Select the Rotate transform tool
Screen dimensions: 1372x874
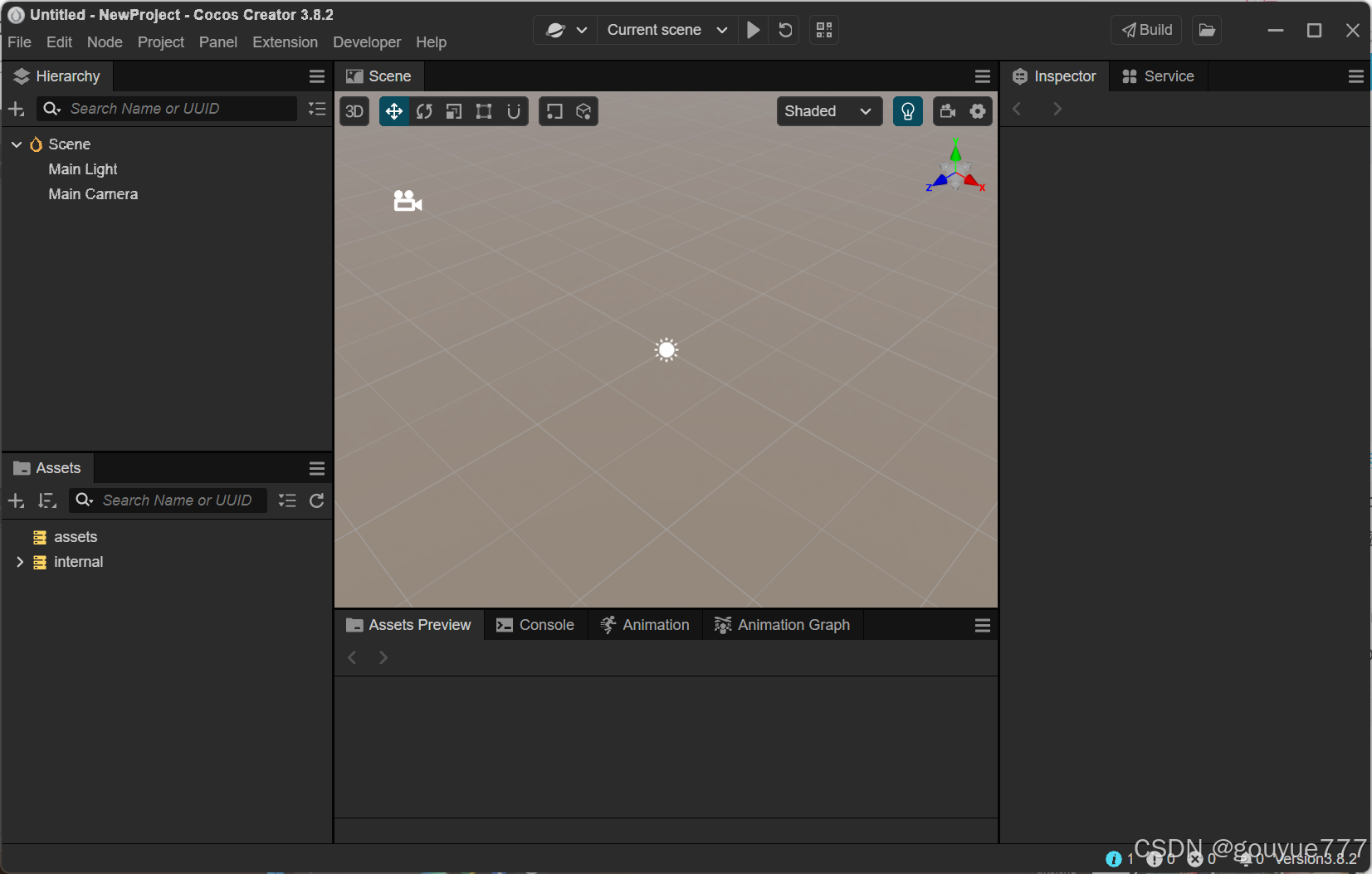point(424,111)
